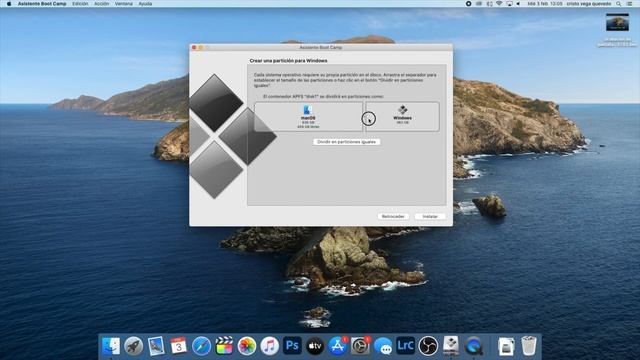The width and height of the screenshot is (640, 360).
Task: Click the volume icon in menu bar
Action: 518,4
